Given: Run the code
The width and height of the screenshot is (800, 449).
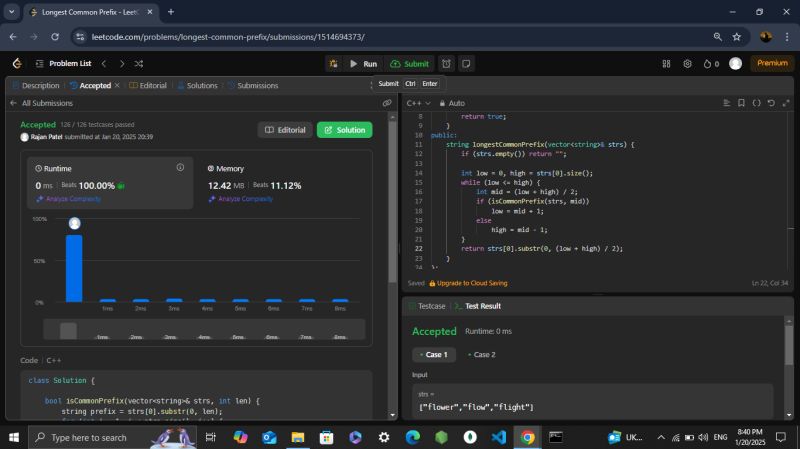Looking at the screenshot, I should (363, 64).
